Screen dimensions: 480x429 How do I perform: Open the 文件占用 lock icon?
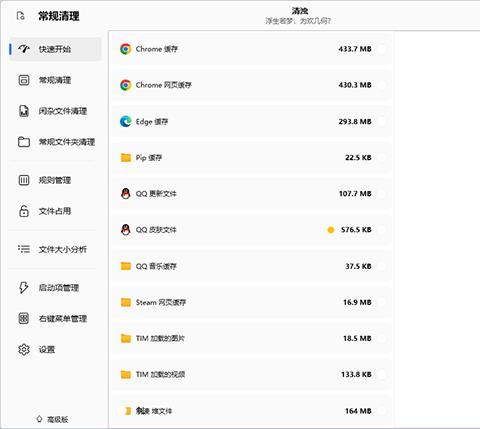pyautogui.click(x=24, y=211)
